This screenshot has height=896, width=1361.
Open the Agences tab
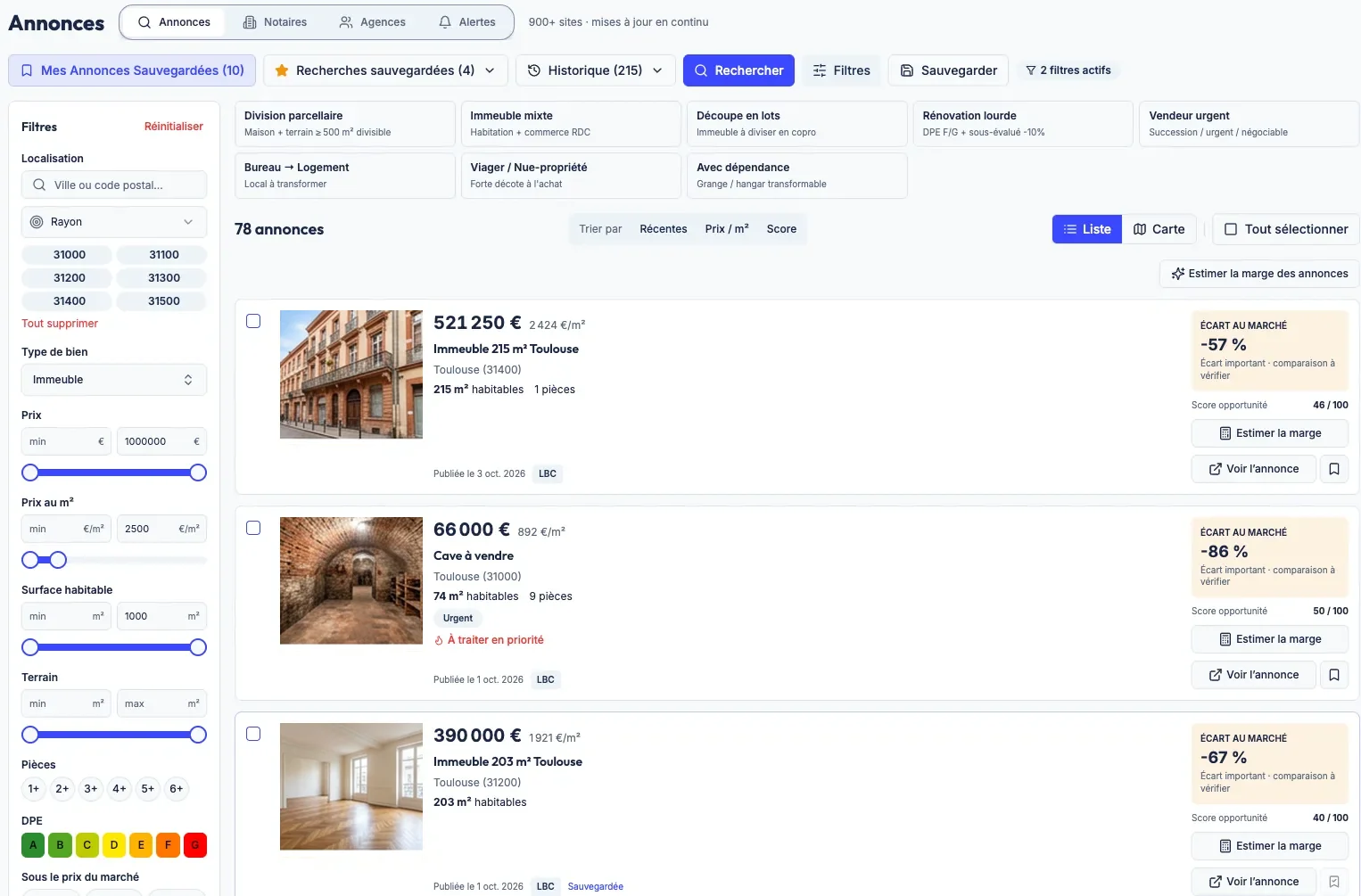click(x=372, y=22)
